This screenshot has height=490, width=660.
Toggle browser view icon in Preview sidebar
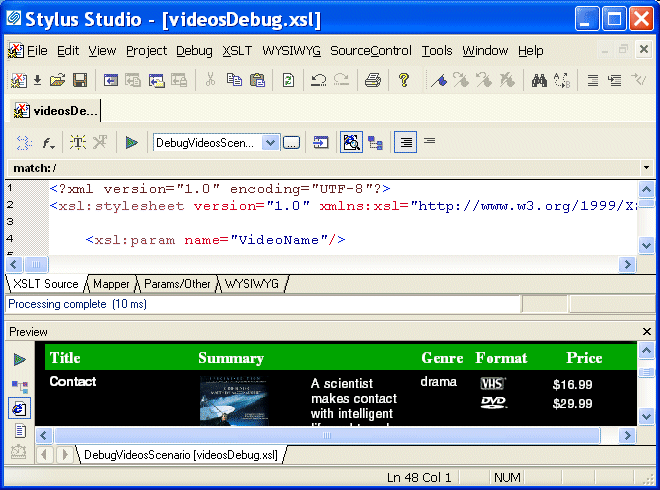[x=20, y=408]
